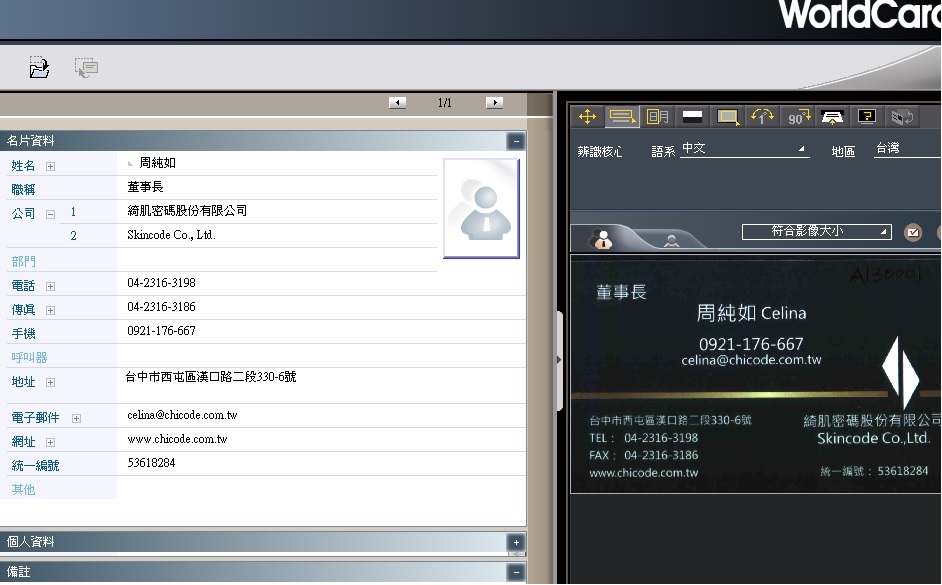
Task: Click the 辨識核心 label
Action: click(600, 152)
